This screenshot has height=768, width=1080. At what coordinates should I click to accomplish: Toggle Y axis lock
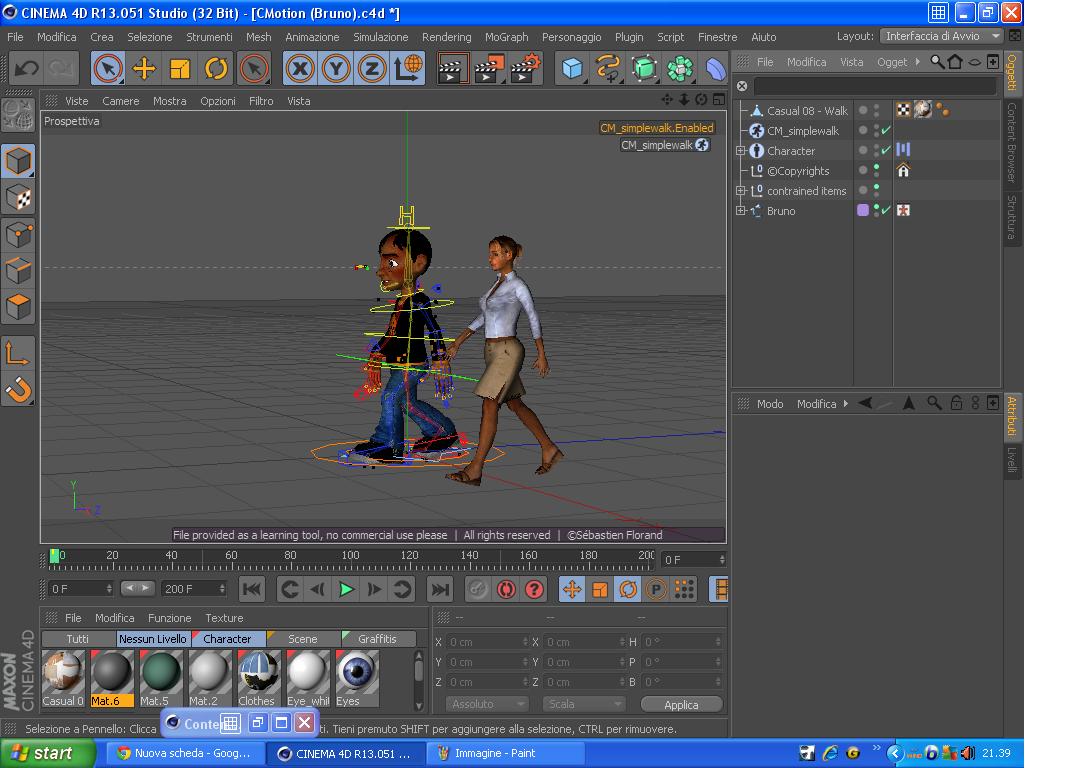(336, 68)
